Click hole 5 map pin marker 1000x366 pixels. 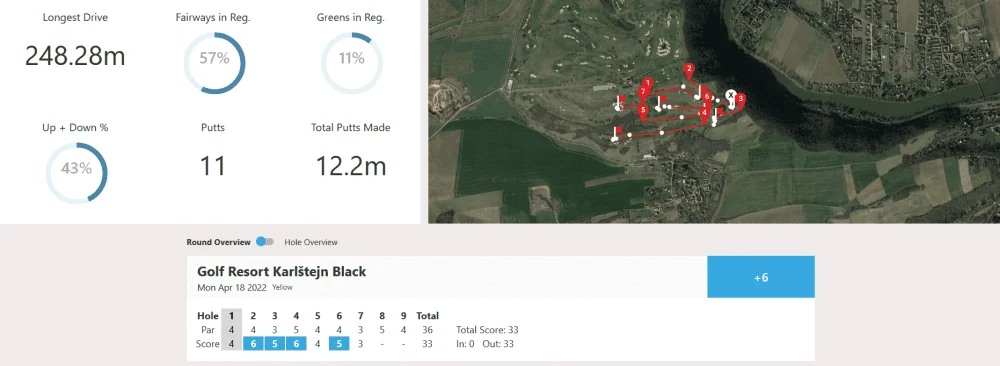643,110
